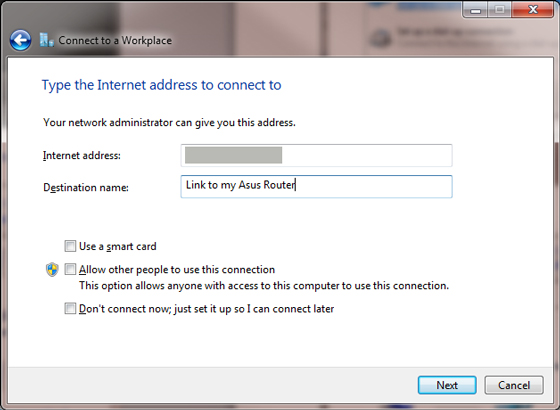Proceed with the Next button

(447, 385)
